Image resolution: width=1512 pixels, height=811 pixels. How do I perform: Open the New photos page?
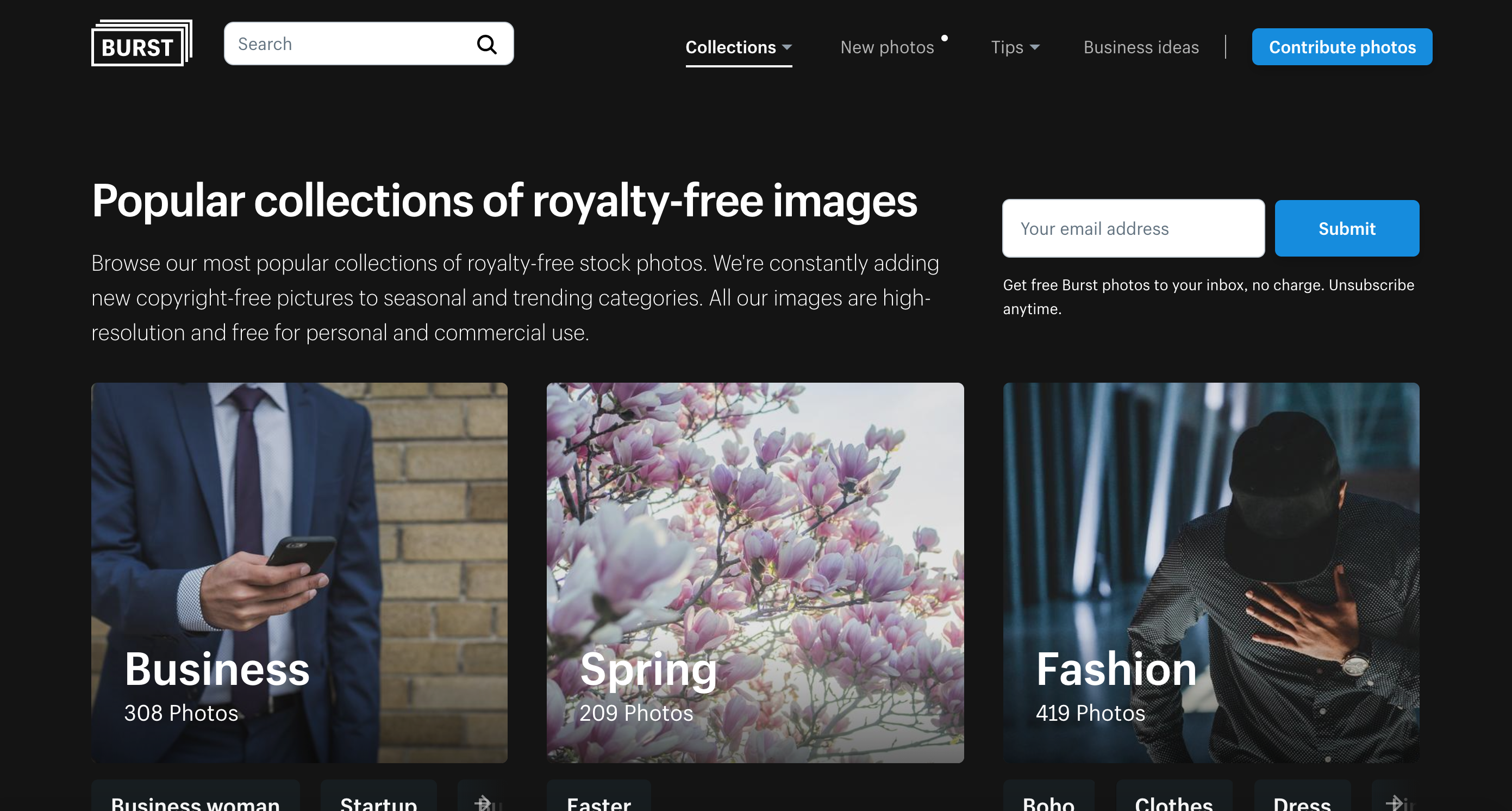tap(887, 47)
